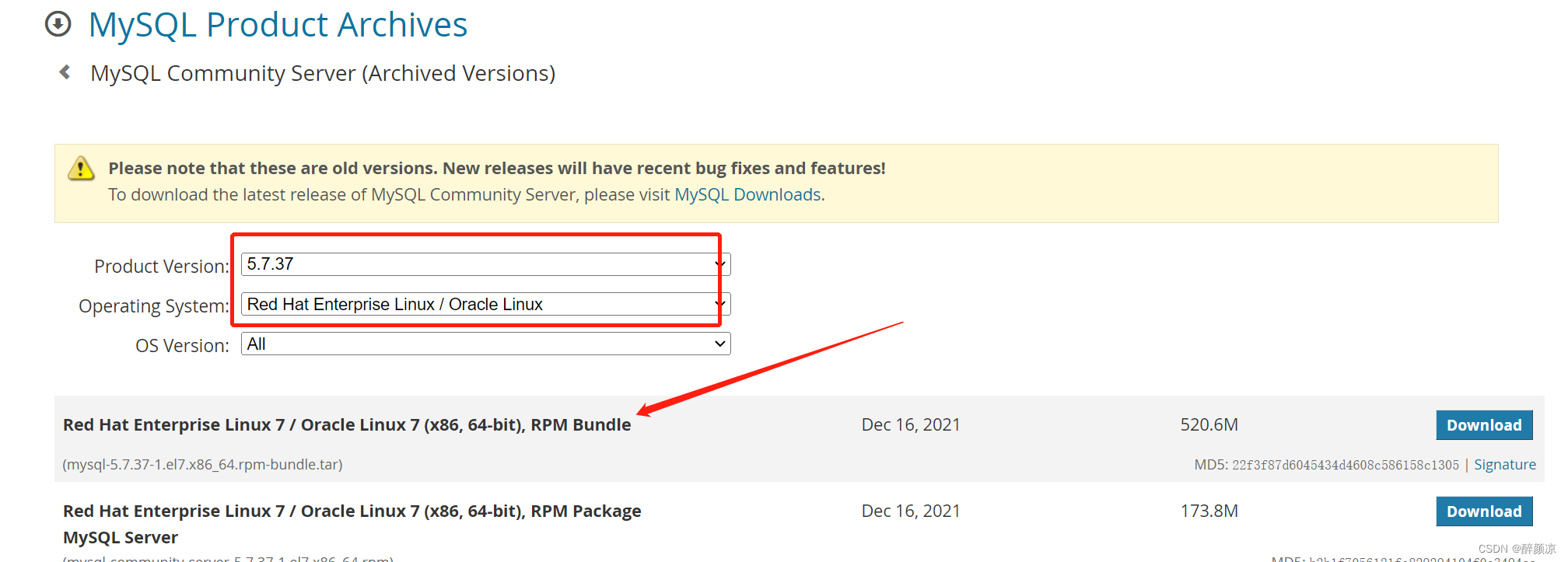This screenshot has height=562, width=1568.
Task: Click the 173.8M file size text
Action: tap(1209, 511)
